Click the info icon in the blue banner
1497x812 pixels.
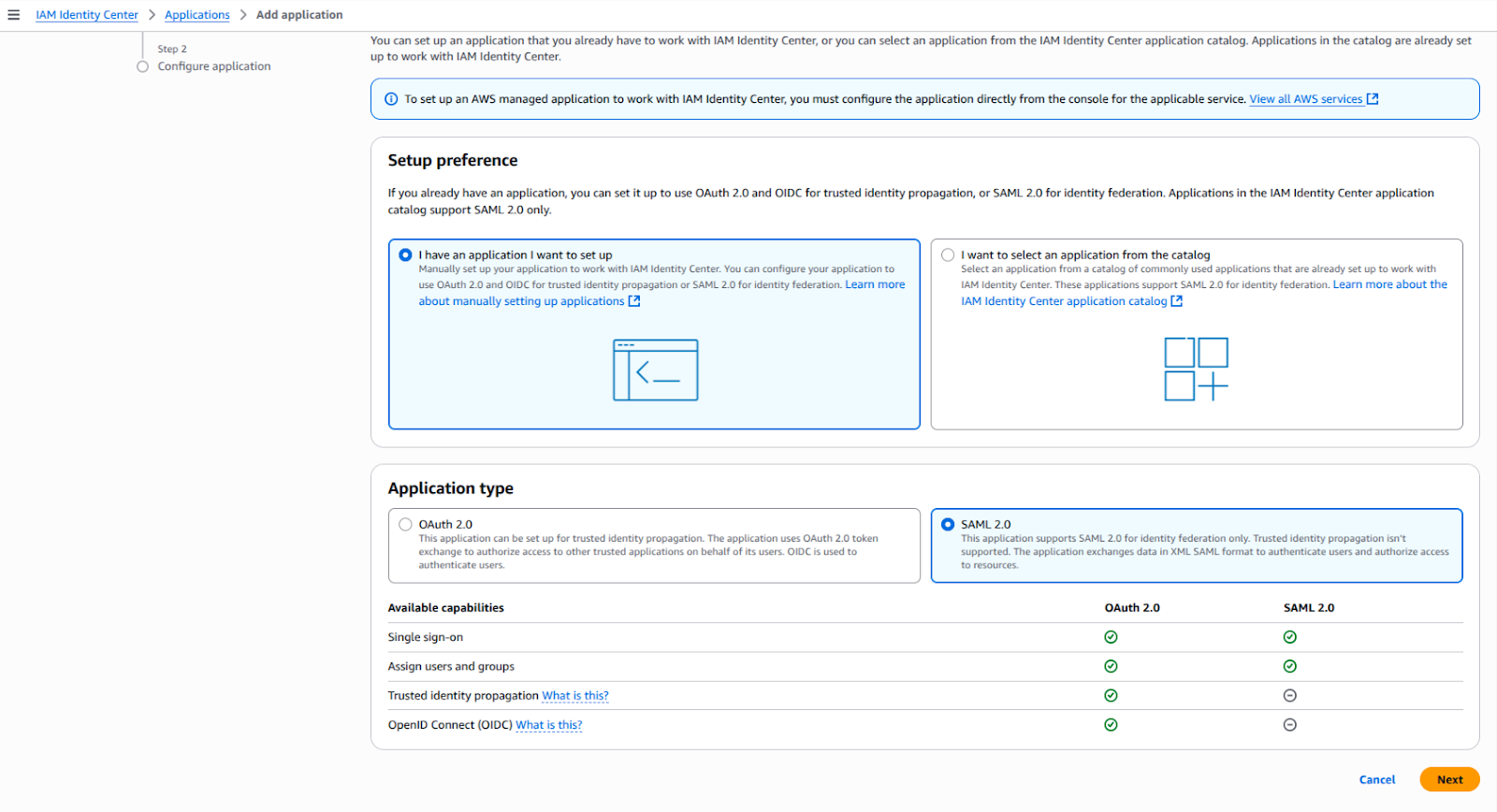(391, 99)
